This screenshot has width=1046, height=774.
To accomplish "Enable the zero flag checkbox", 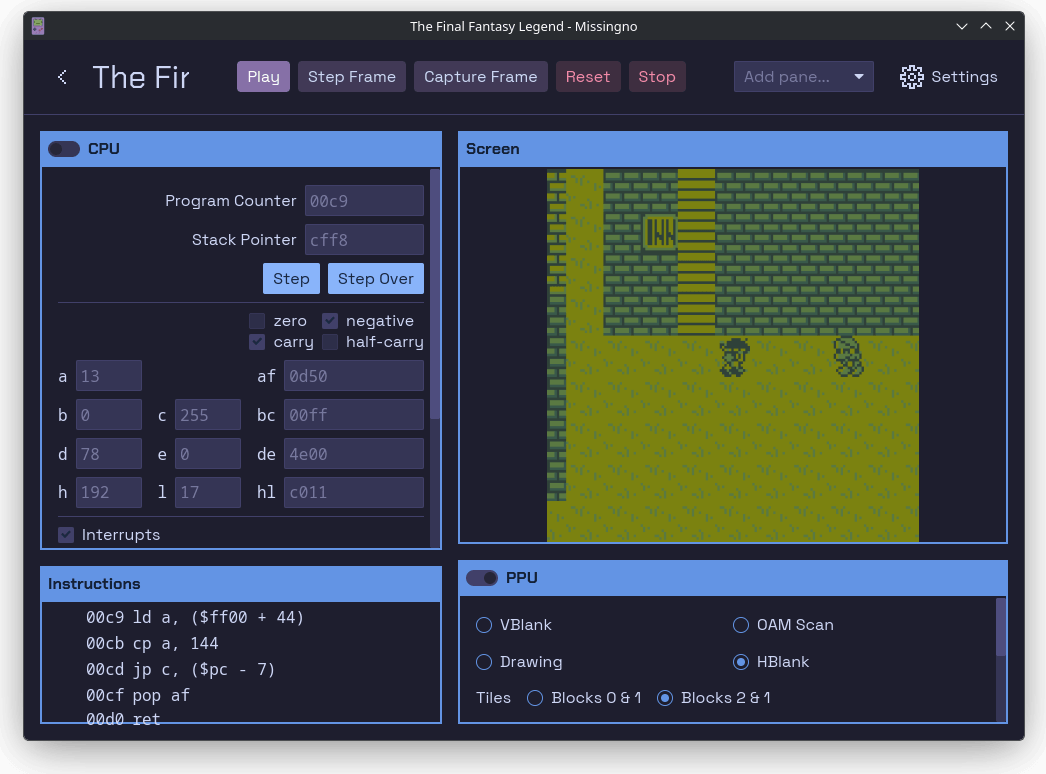I will click(257, 321).
